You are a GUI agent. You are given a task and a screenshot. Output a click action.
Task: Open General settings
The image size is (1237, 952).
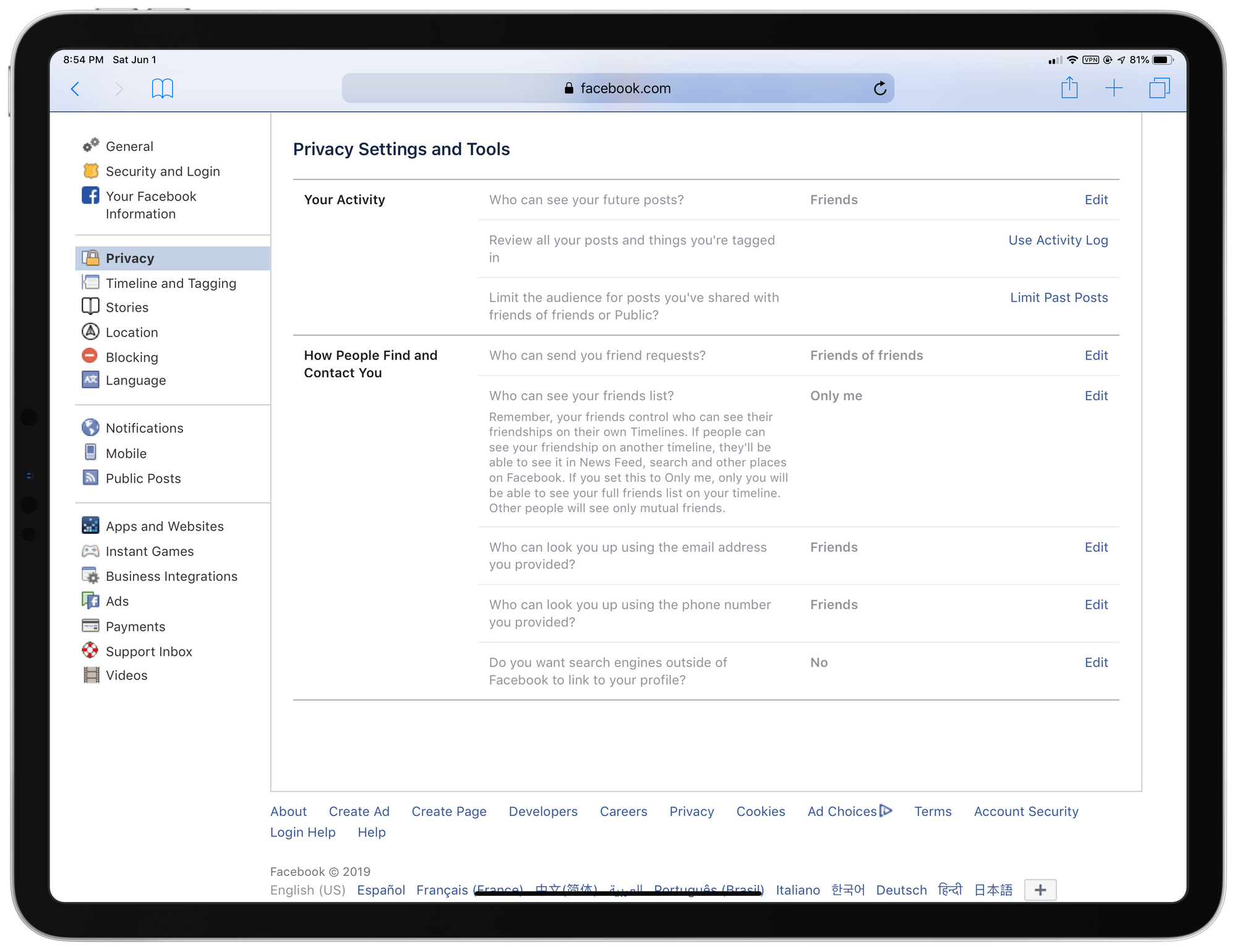coord(129,146)
